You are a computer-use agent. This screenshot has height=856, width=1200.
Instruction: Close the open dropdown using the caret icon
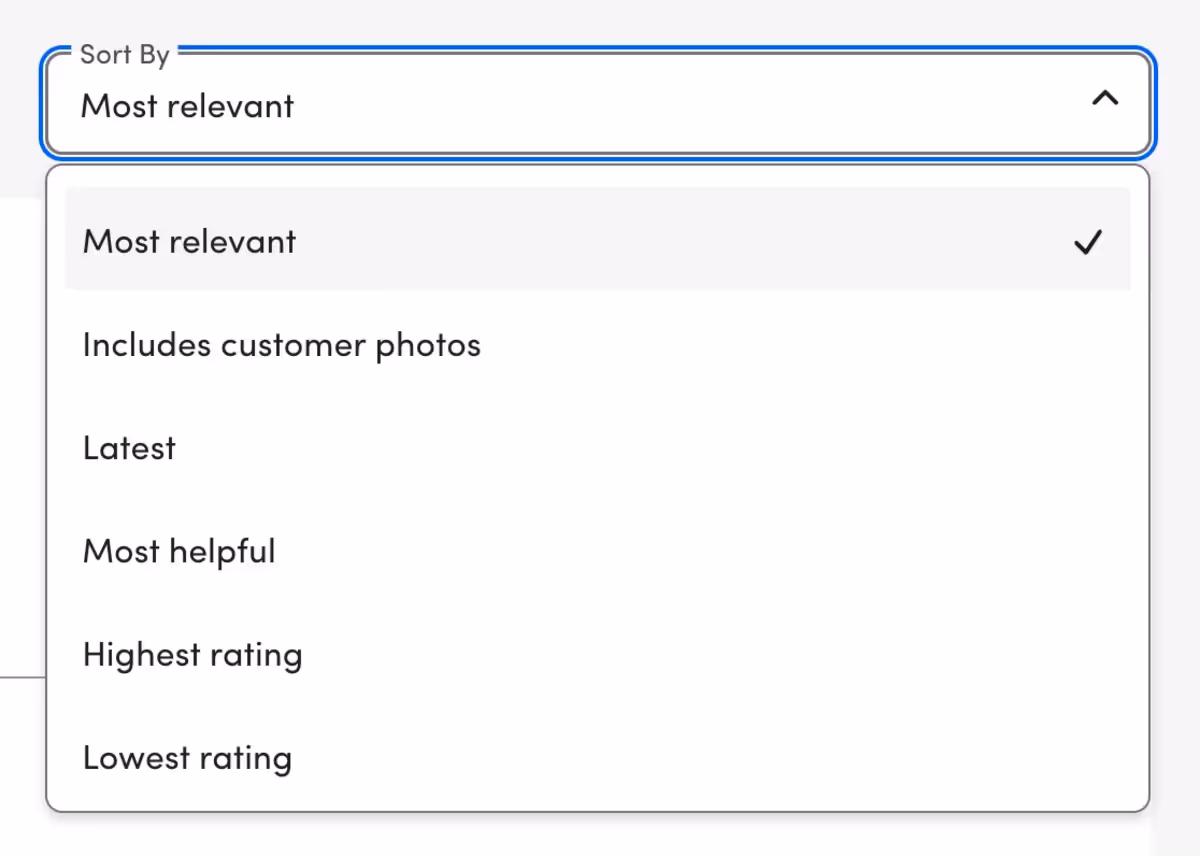tap(1104, 99)
